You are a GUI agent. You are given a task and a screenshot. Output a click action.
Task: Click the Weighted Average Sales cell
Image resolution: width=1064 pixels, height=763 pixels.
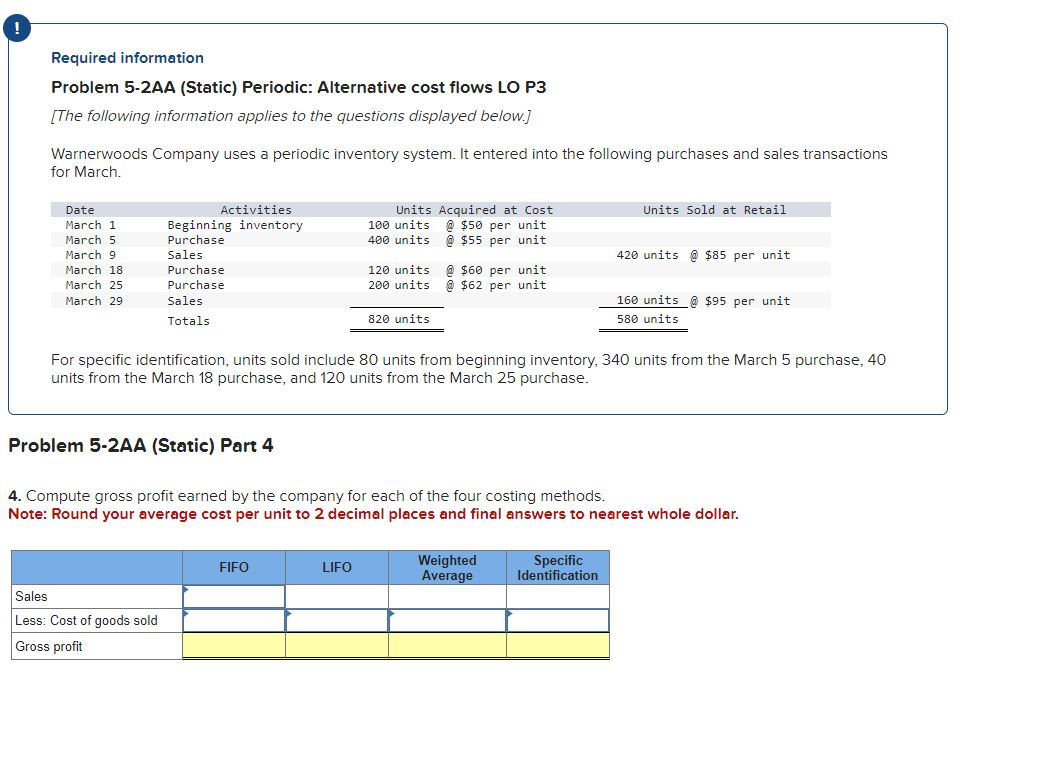coord(447,596)
